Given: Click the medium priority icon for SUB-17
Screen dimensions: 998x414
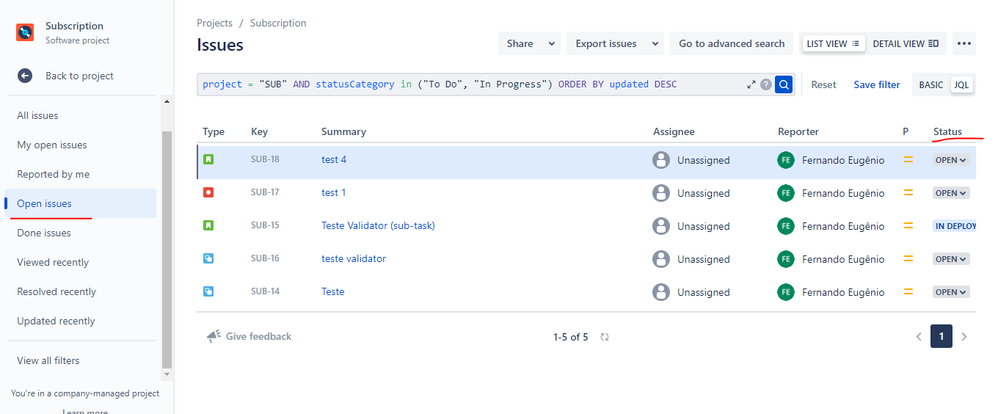Looking at the screenshot, I should [908, 192].
